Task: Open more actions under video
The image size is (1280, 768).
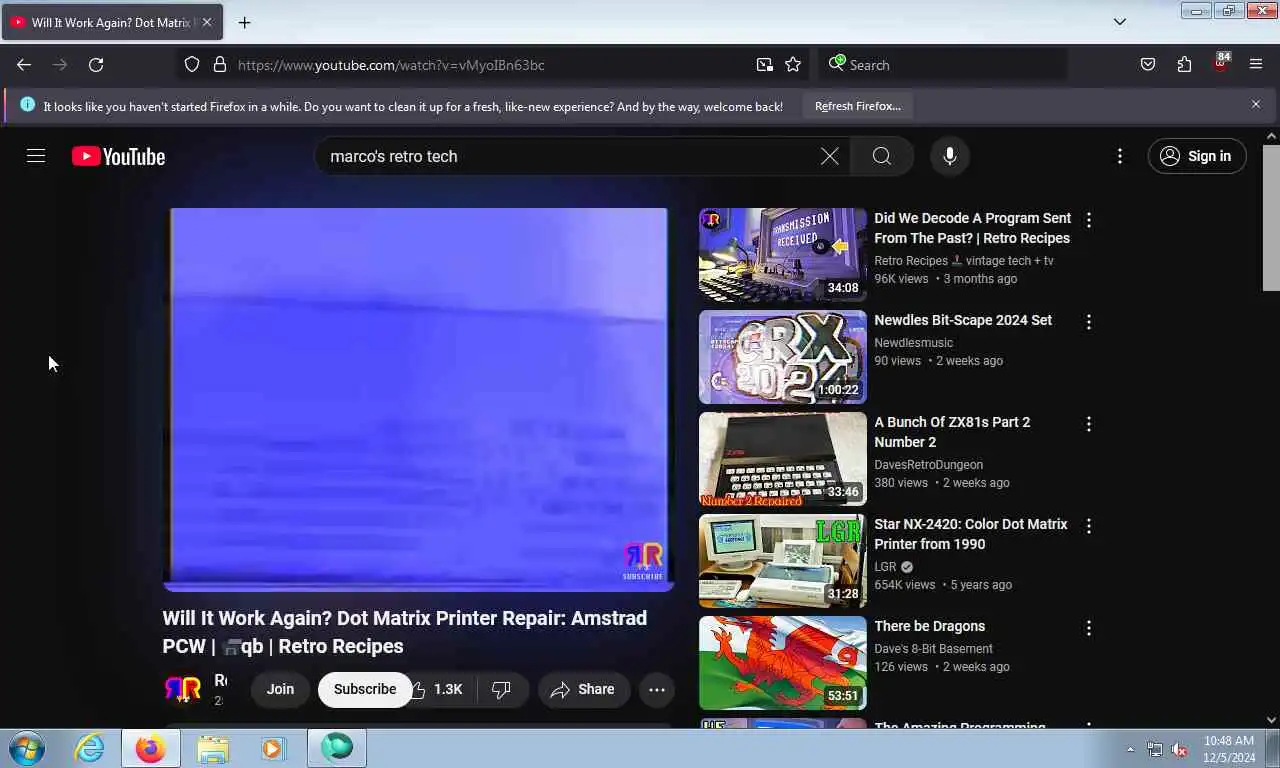Action: pos(657,689)
